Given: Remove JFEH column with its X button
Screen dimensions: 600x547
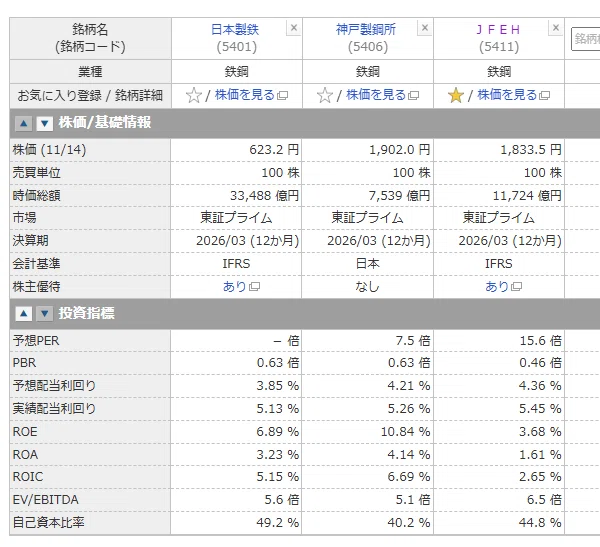Looking at the screenshot, I should 556,28.
